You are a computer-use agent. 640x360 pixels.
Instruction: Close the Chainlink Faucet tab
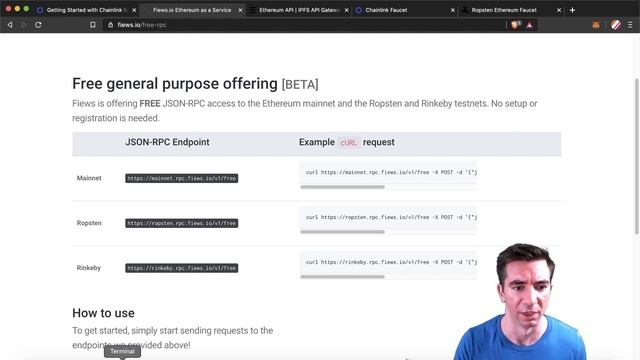click(453, 10)
